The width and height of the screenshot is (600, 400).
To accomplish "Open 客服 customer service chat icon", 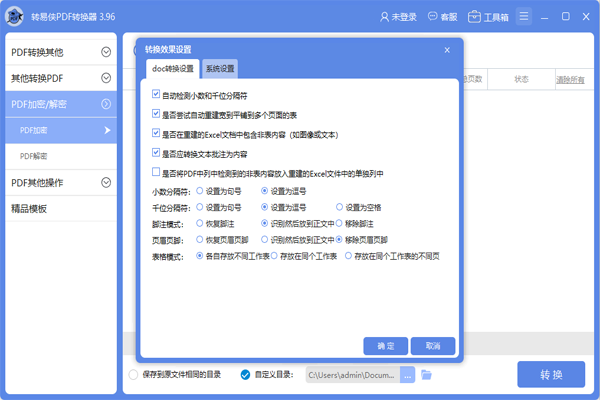I will point(434,17).
